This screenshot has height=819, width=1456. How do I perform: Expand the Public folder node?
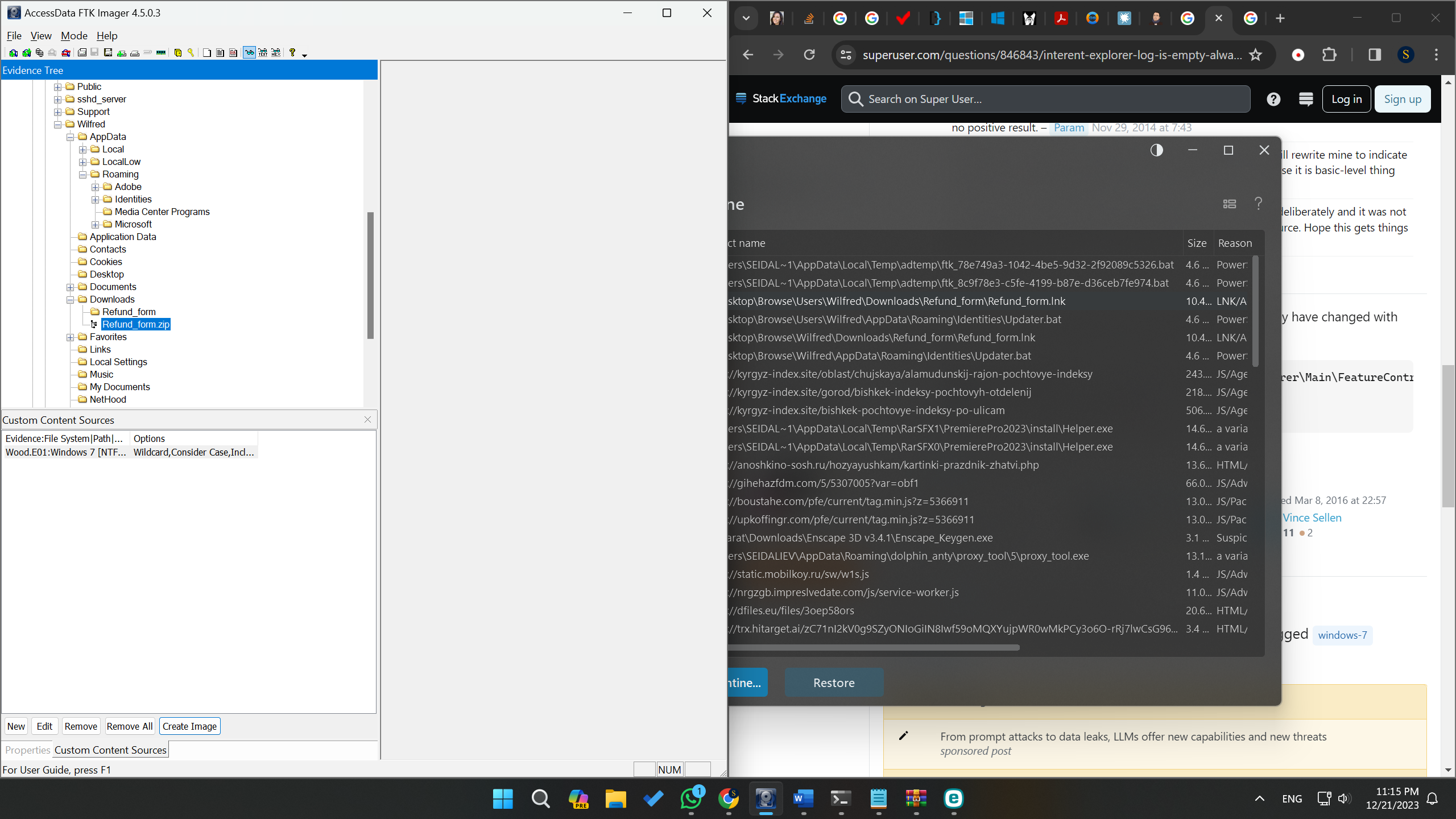point(57,87)
